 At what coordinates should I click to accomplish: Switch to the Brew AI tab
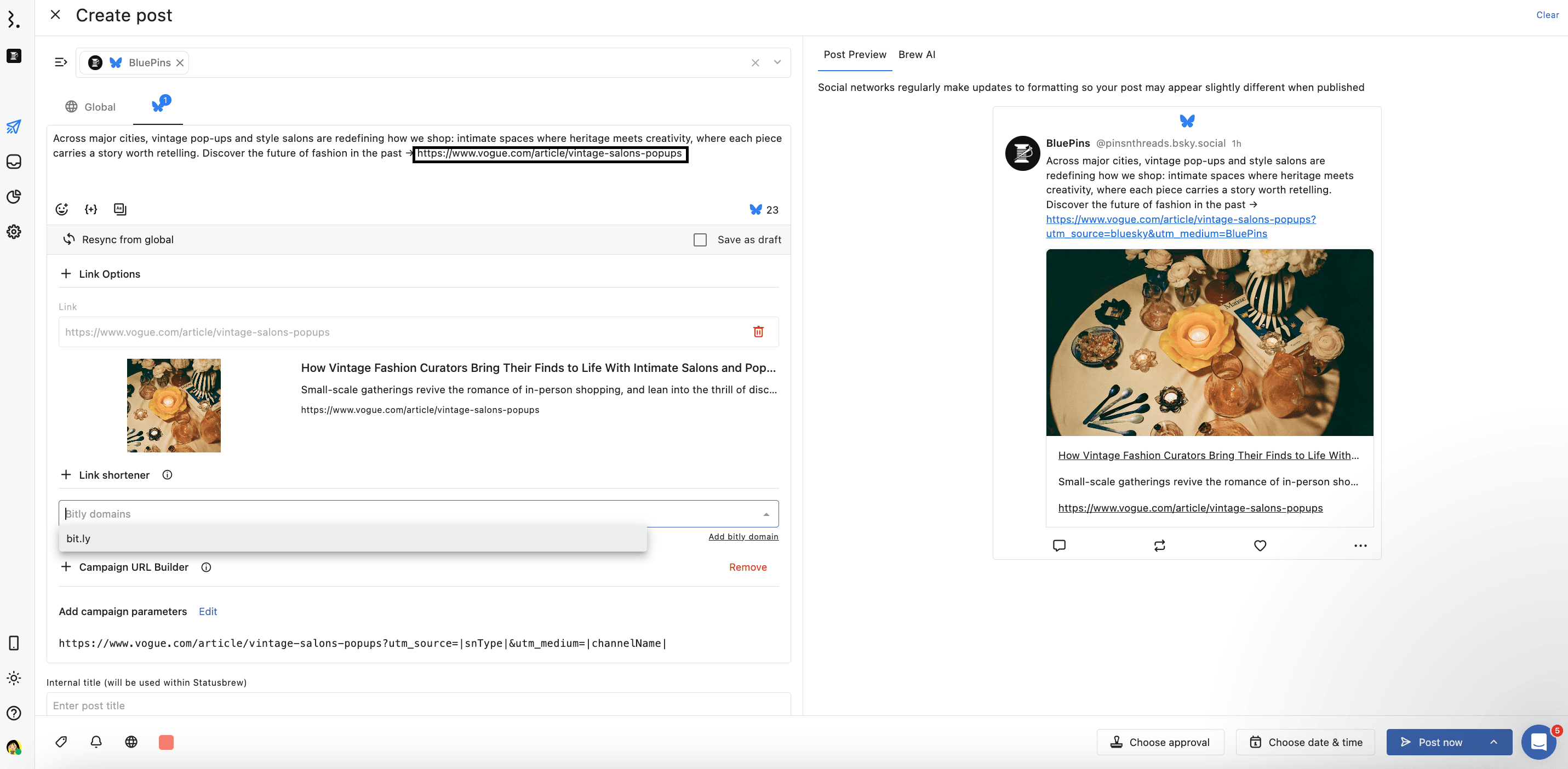tap(916, 55)
